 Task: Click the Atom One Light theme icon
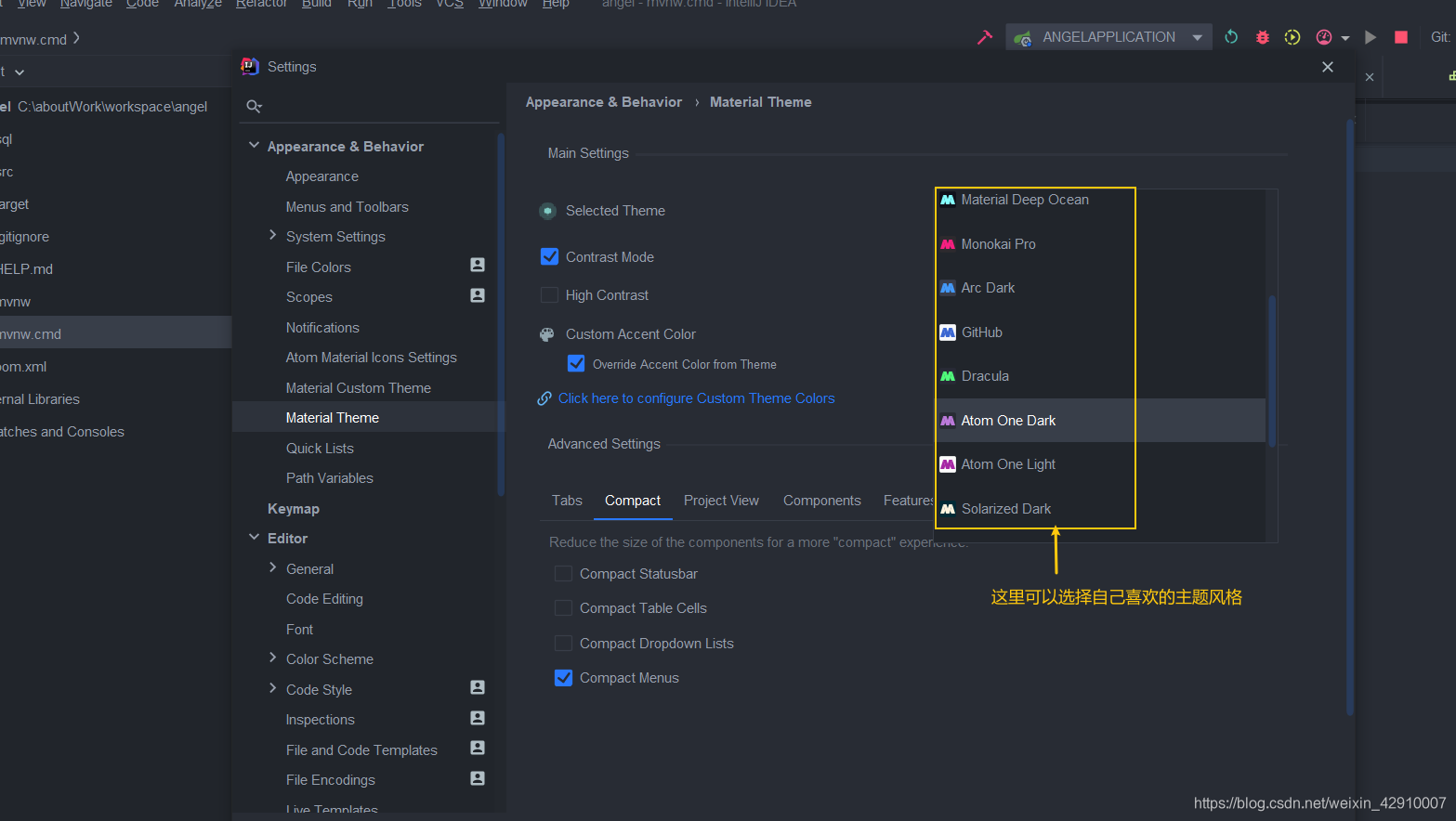pyautogui.click(x=948, y=464)
